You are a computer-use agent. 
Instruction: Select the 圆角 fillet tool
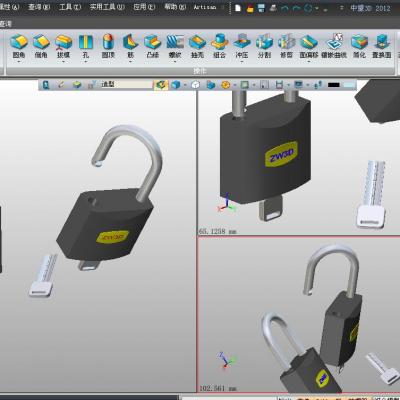(19, 46)
